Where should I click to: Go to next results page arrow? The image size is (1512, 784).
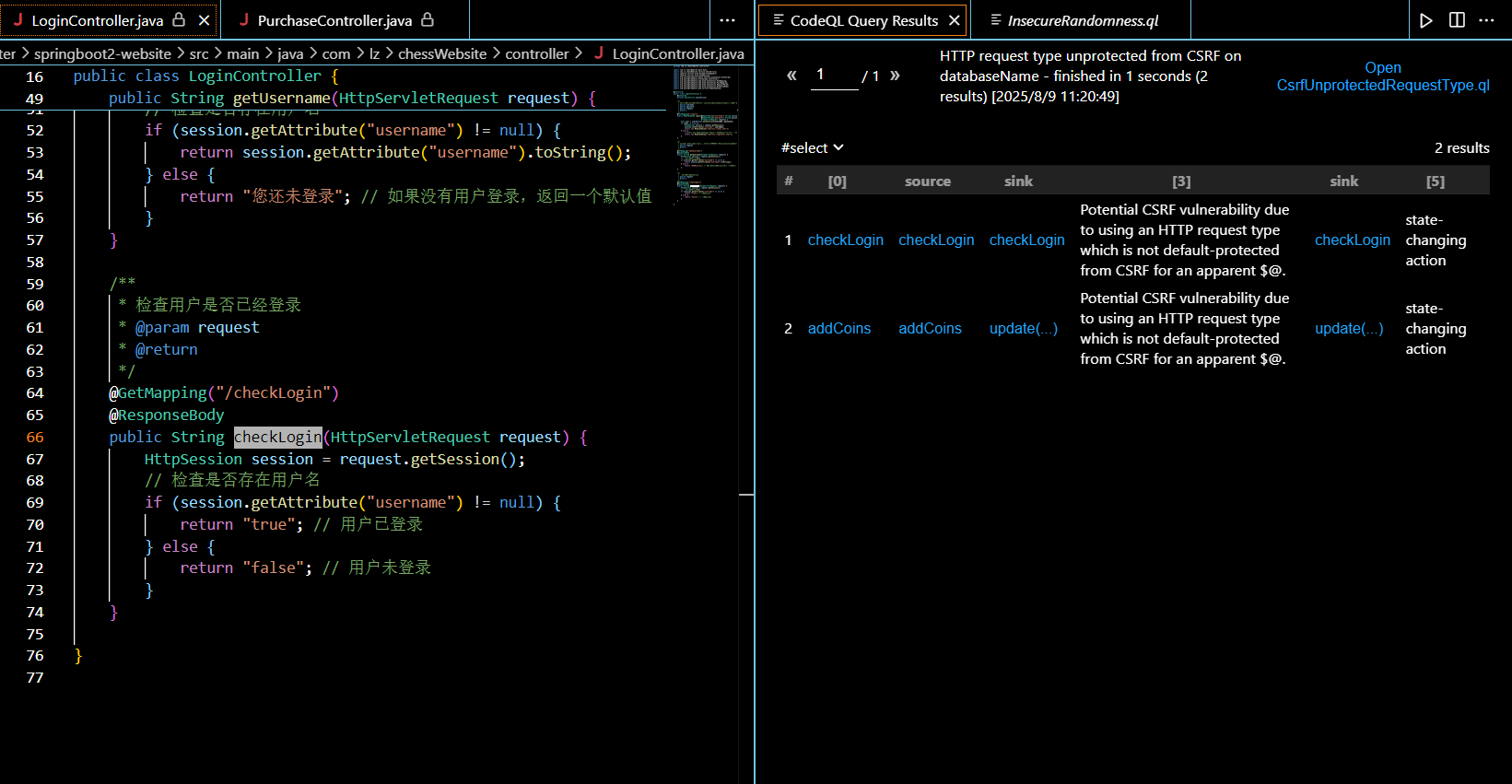(895, 76)
